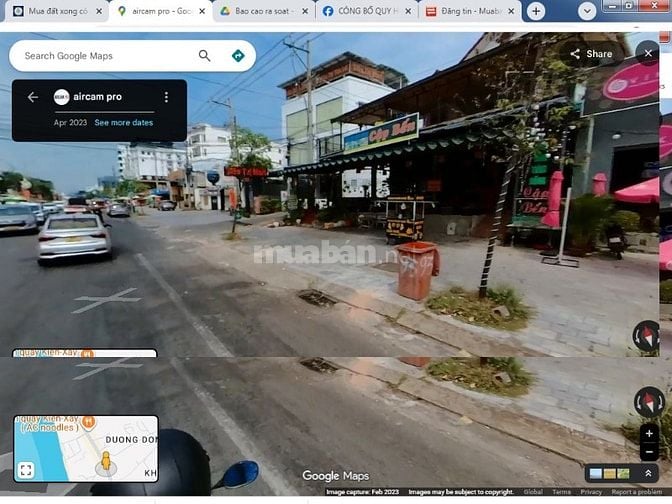Open the three-dot menu for aircam pro
Image resolution: width=672 pixels, height=504 pixels.
click(166, 97)
